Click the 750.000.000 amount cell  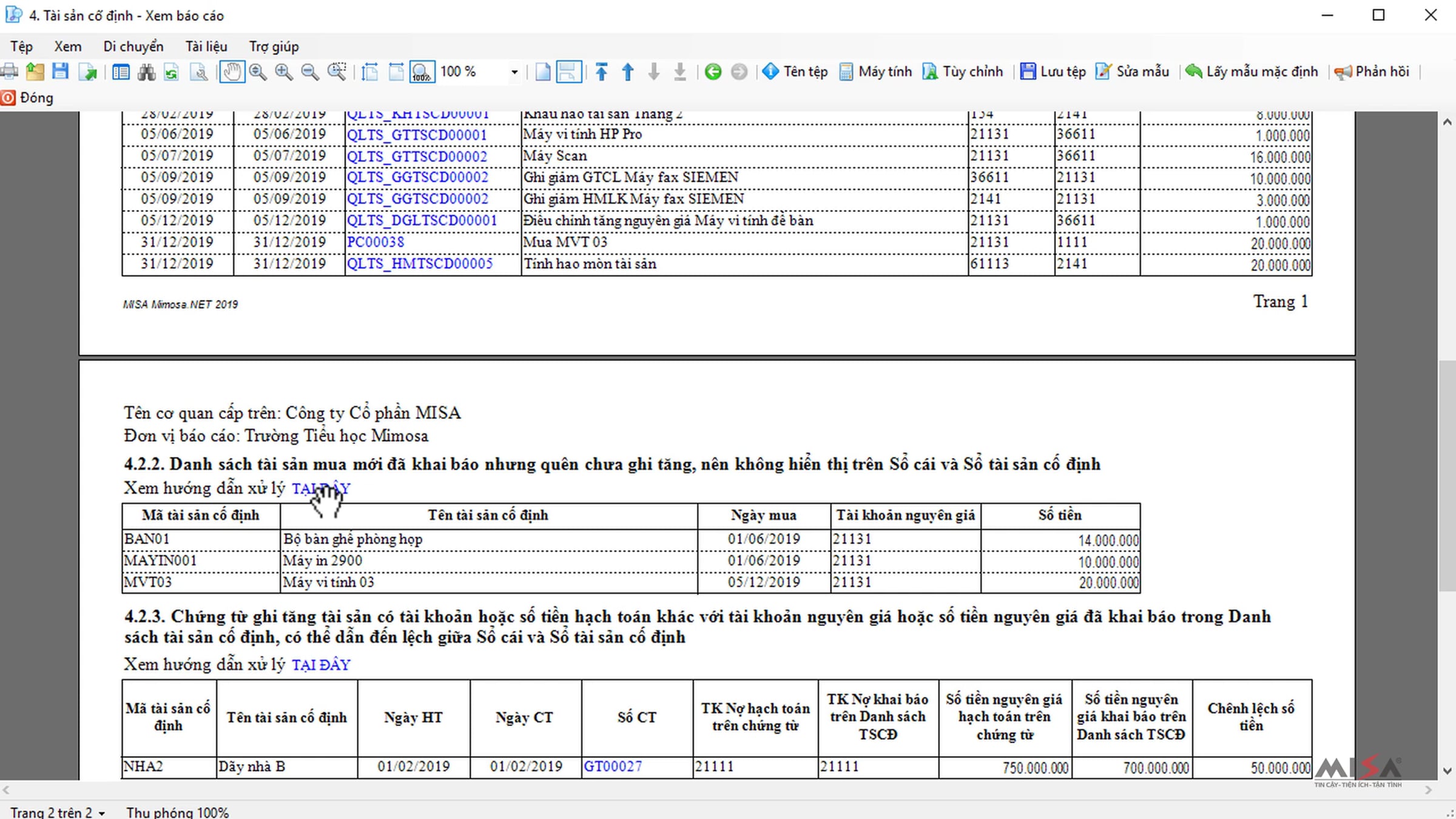coord(1005,767)
